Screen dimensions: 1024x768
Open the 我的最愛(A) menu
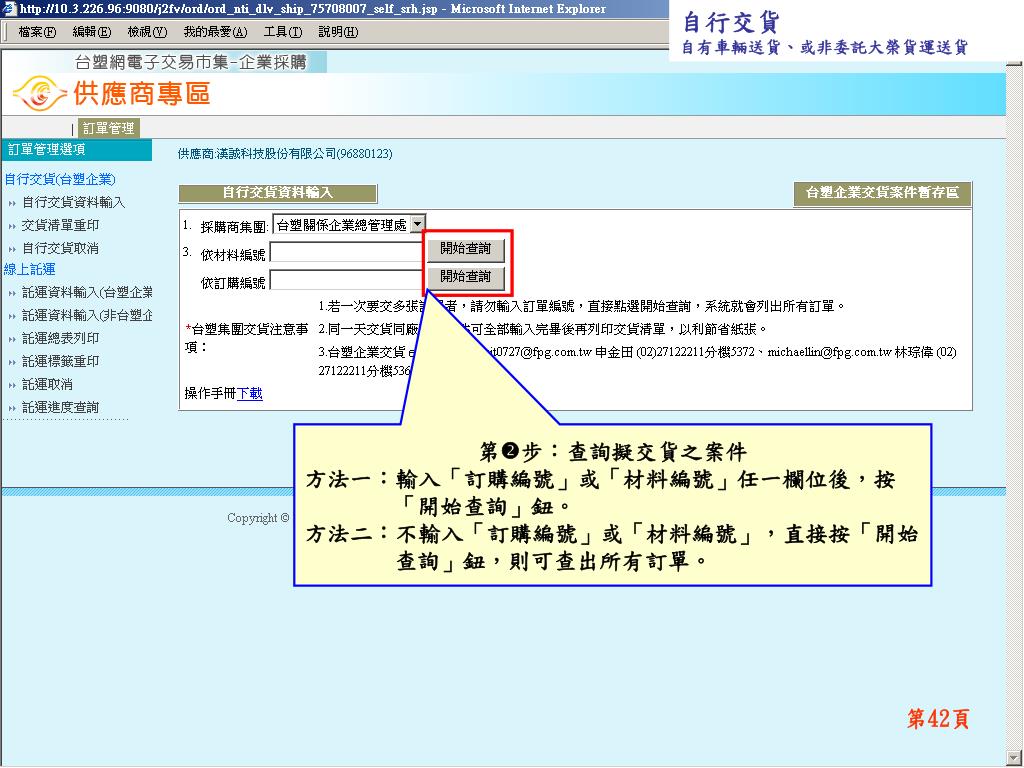coord(215,31)
